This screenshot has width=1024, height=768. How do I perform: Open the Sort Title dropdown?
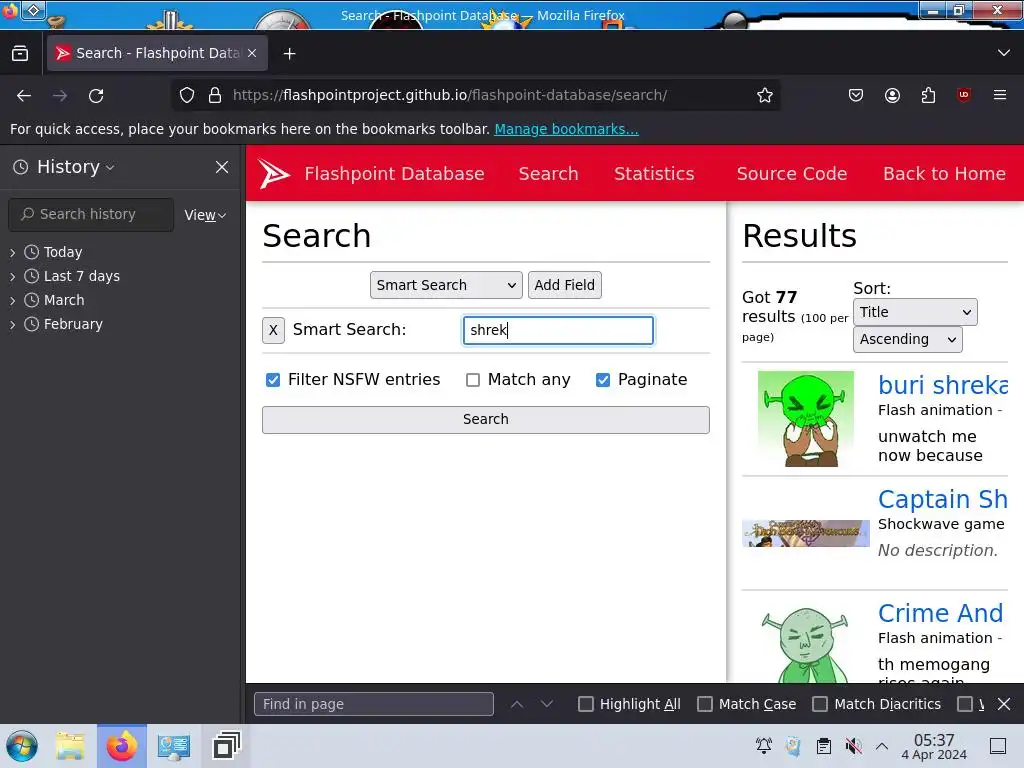click(915, 312)
